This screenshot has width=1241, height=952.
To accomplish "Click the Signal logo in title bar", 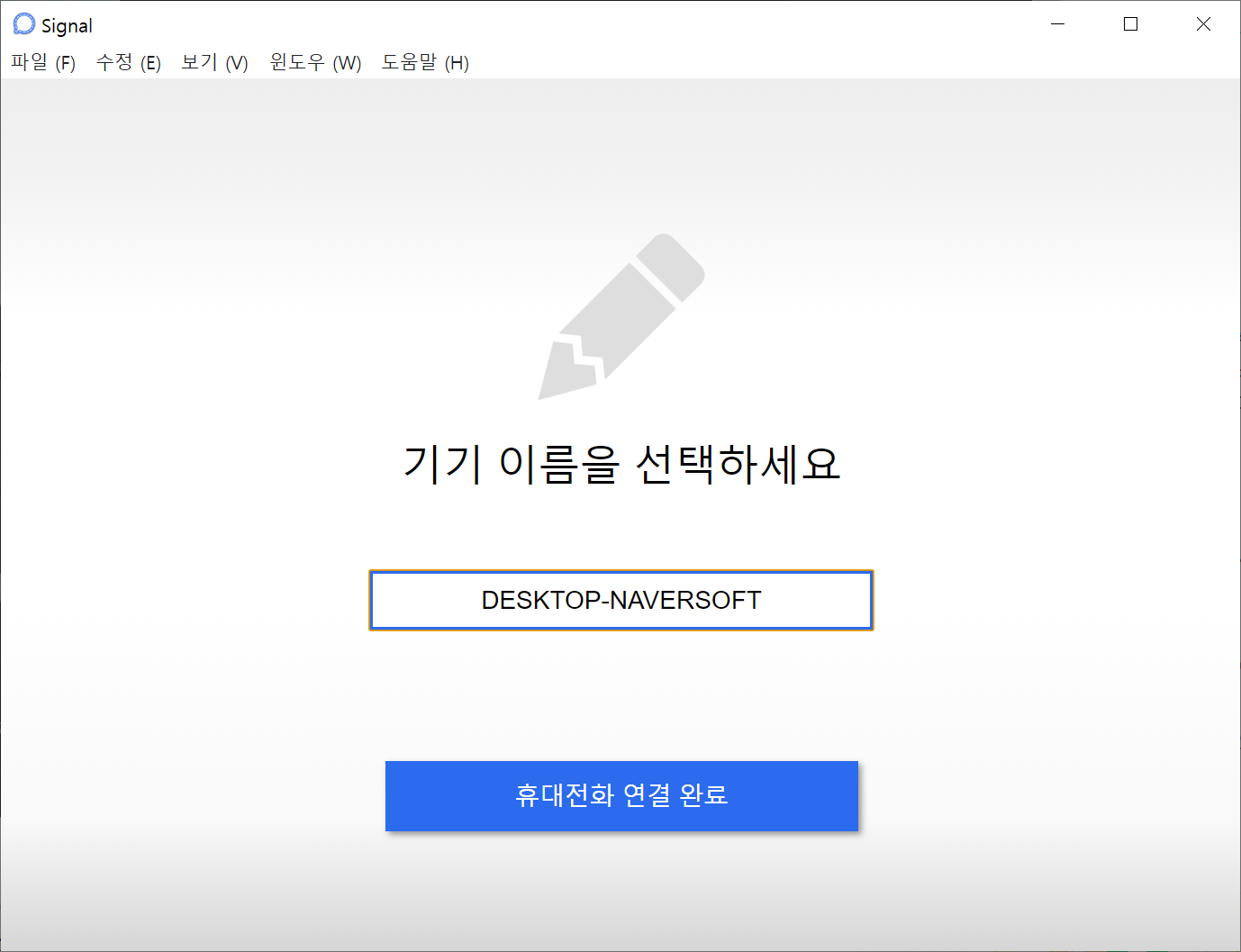I will pos(24,24).
